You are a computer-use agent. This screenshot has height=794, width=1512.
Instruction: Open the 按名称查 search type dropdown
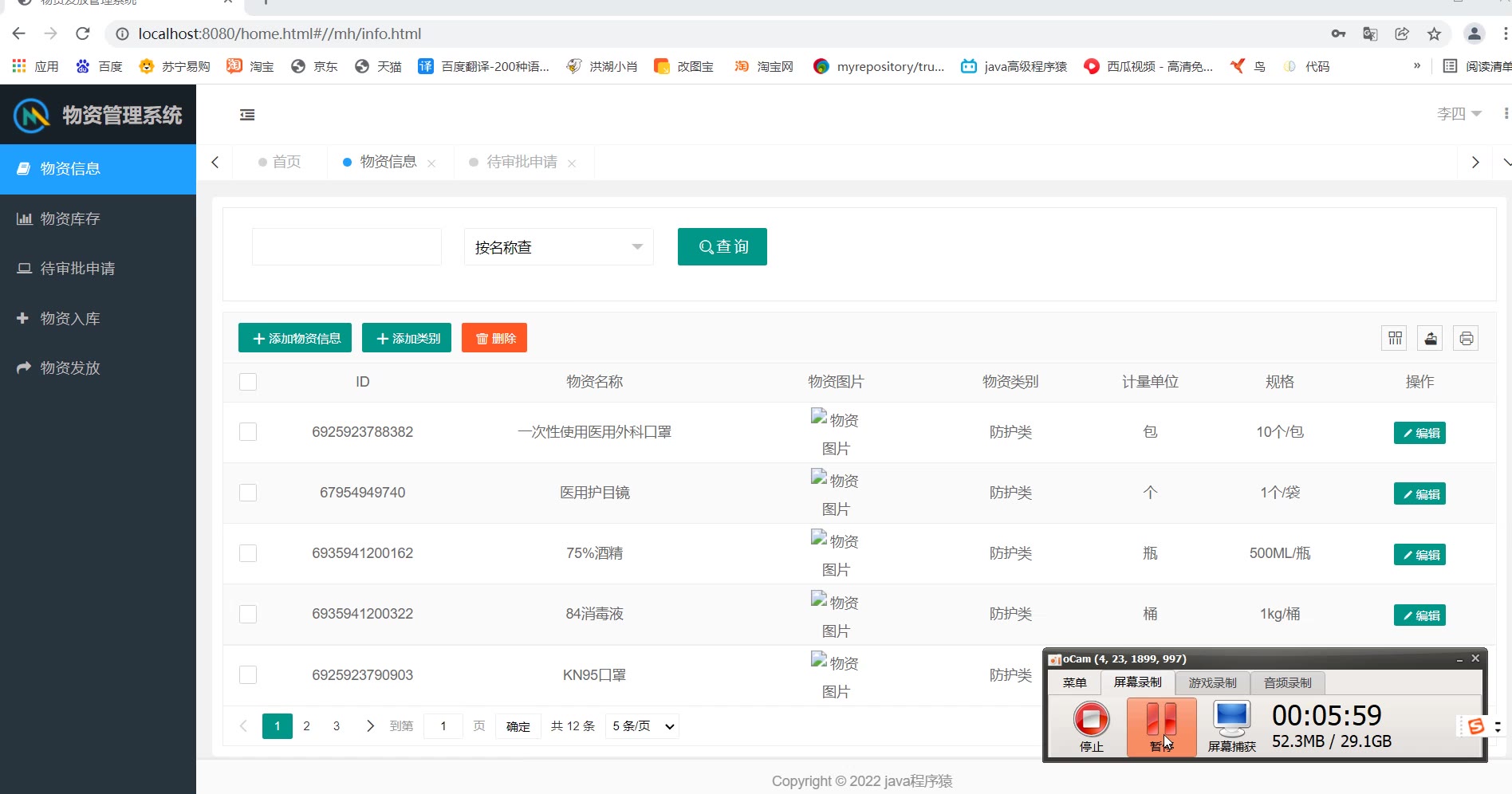[558, 247]
